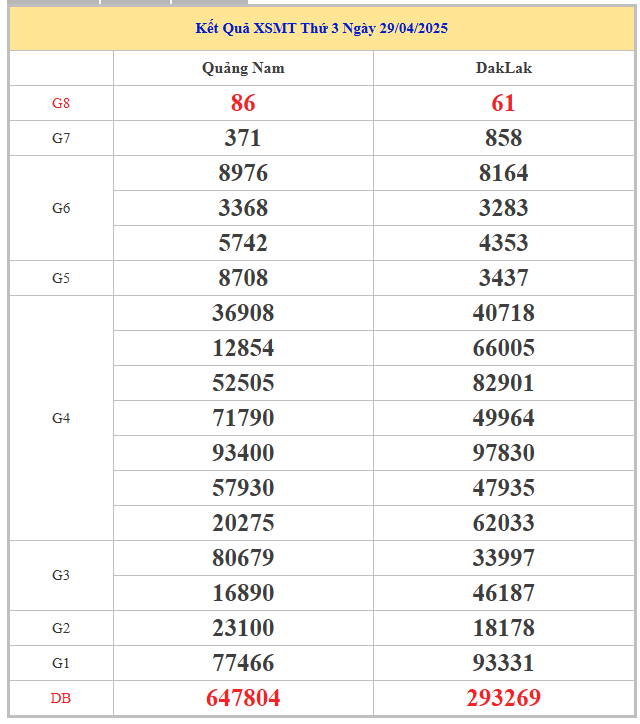Click the G4 row label
Screen dimensions: 640x724
[61, 418]
